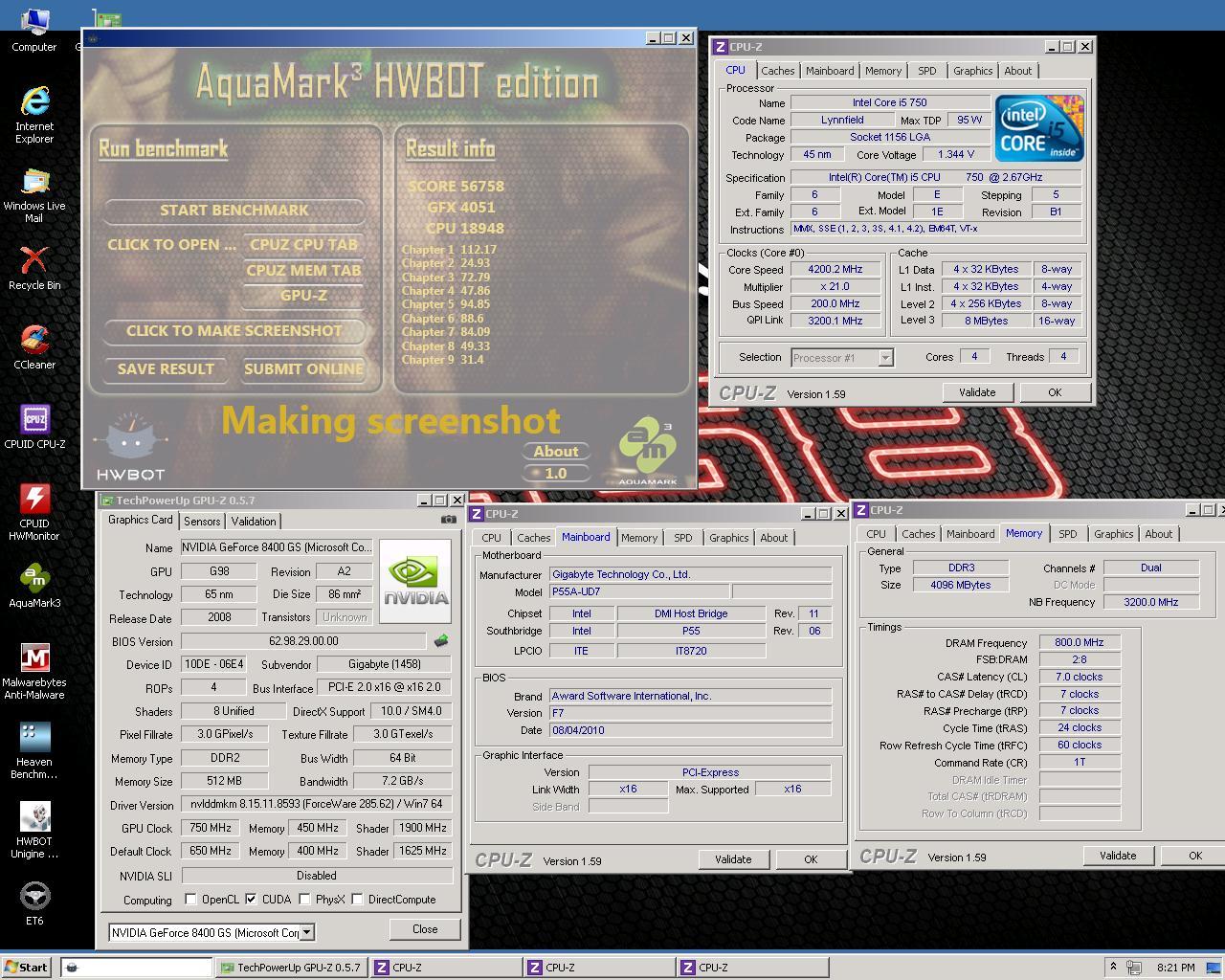
Task: Click the GPU-Z Name field showing GeForce 8400 GS
Action: coord(277,547)
